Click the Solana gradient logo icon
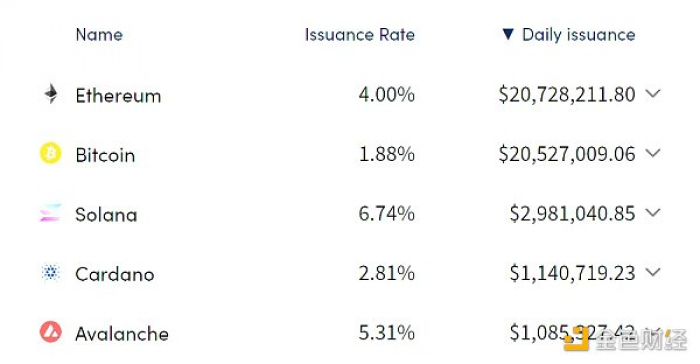The image size is (700, 364). 50,213
